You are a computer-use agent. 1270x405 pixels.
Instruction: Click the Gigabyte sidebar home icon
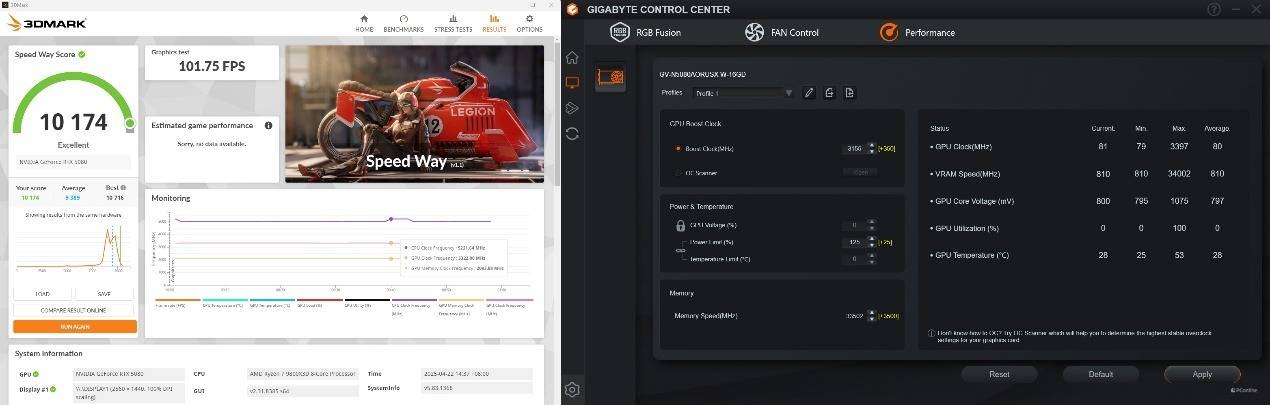coord(572,57)
